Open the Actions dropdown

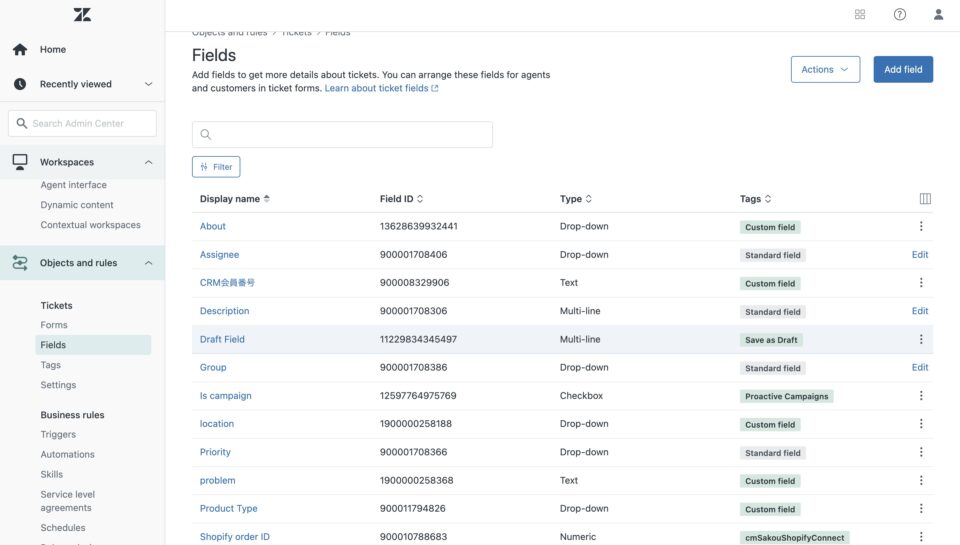825,69
